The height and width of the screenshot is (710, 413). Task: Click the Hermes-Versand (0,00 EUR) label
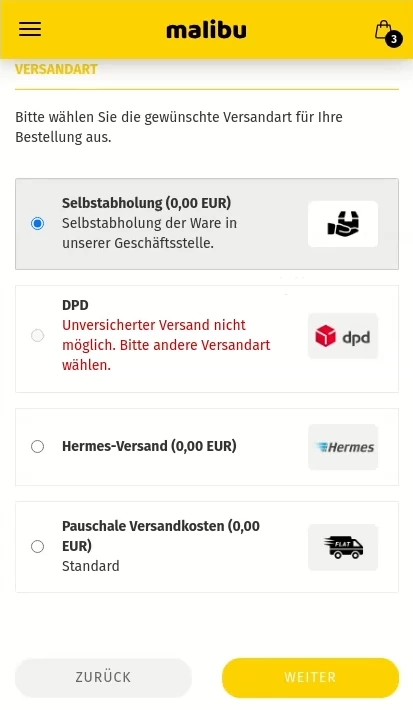click(x=149, y=446)
